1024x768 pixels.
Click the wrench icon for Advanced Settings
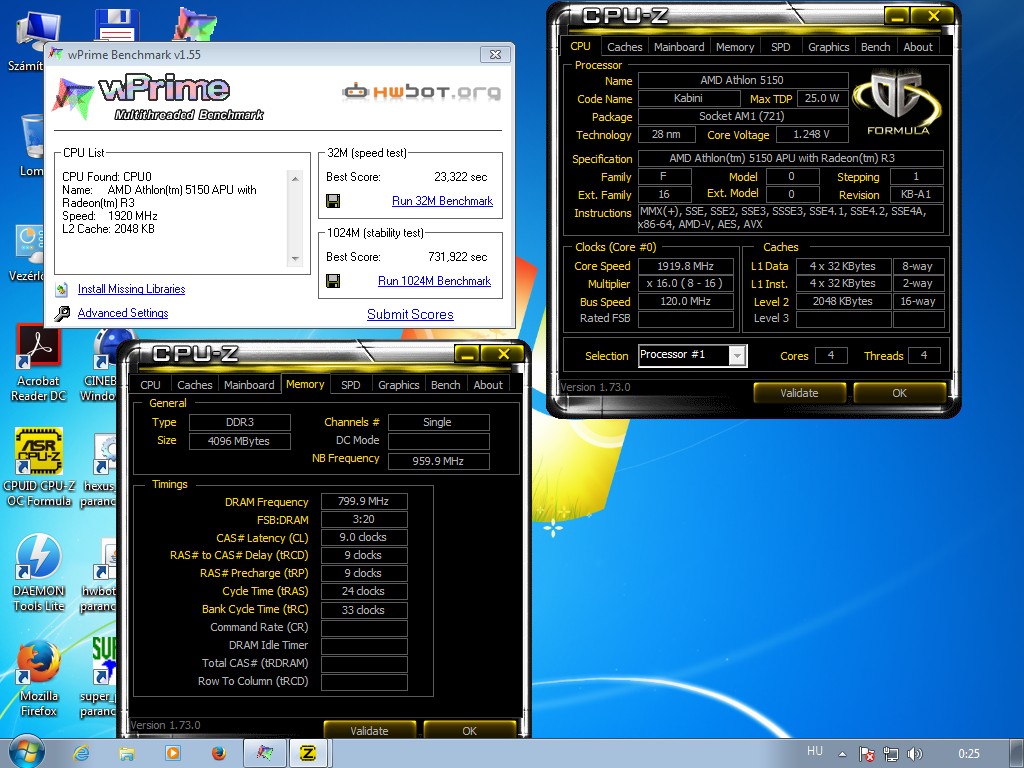62,313
